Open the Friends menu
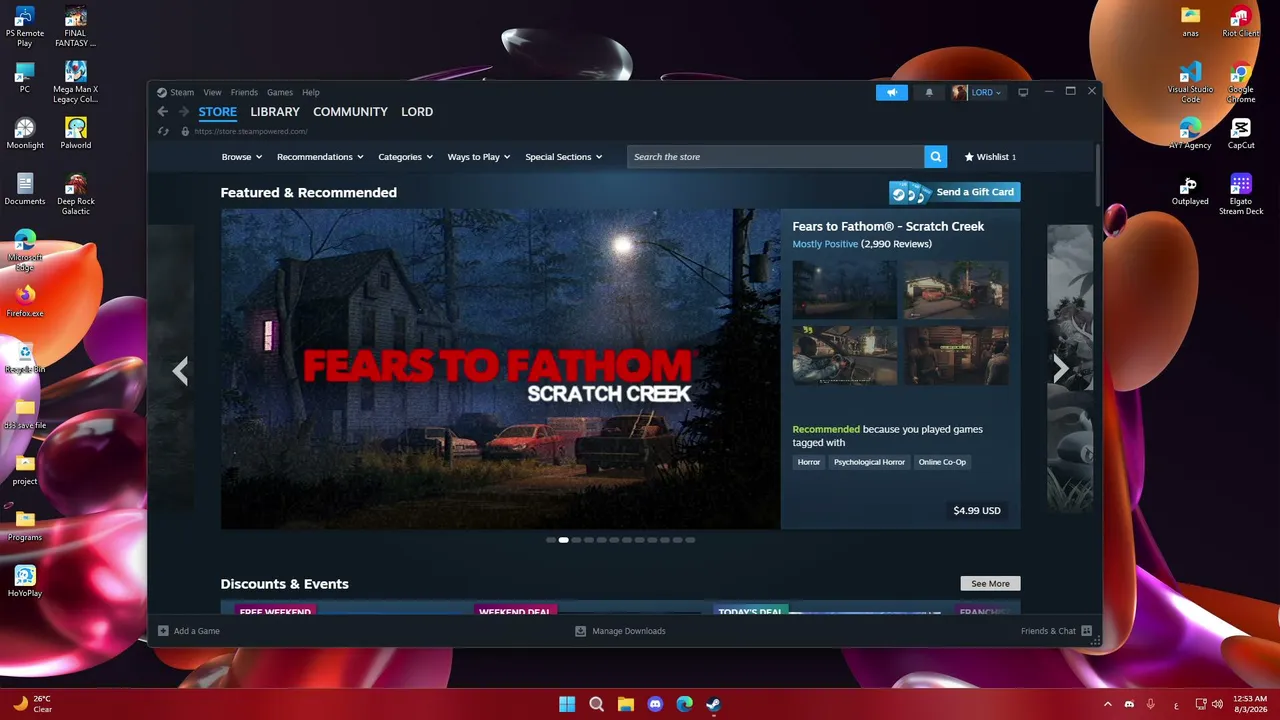 [244, 92]
